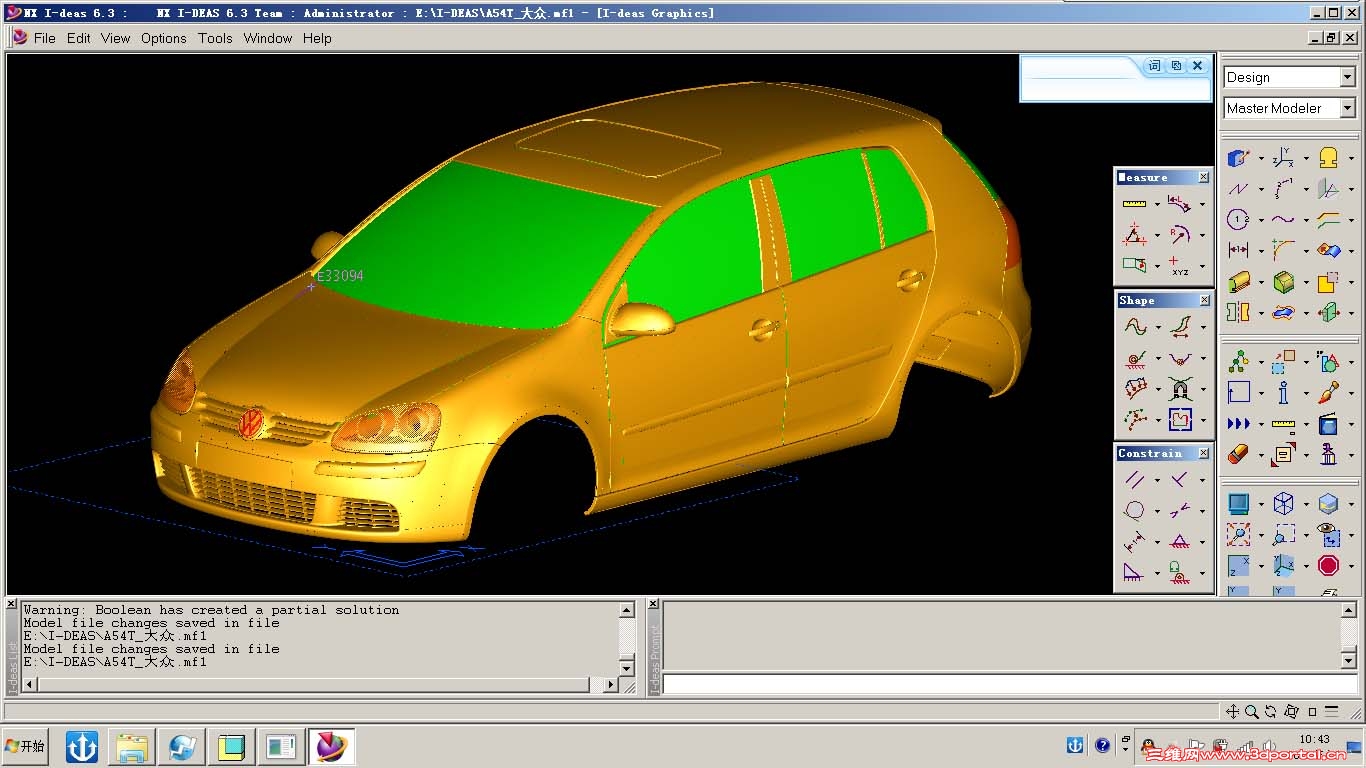The image size is (1366, 768).
Task: Click the Windows Start button 开始
Action: pos(25,746)
